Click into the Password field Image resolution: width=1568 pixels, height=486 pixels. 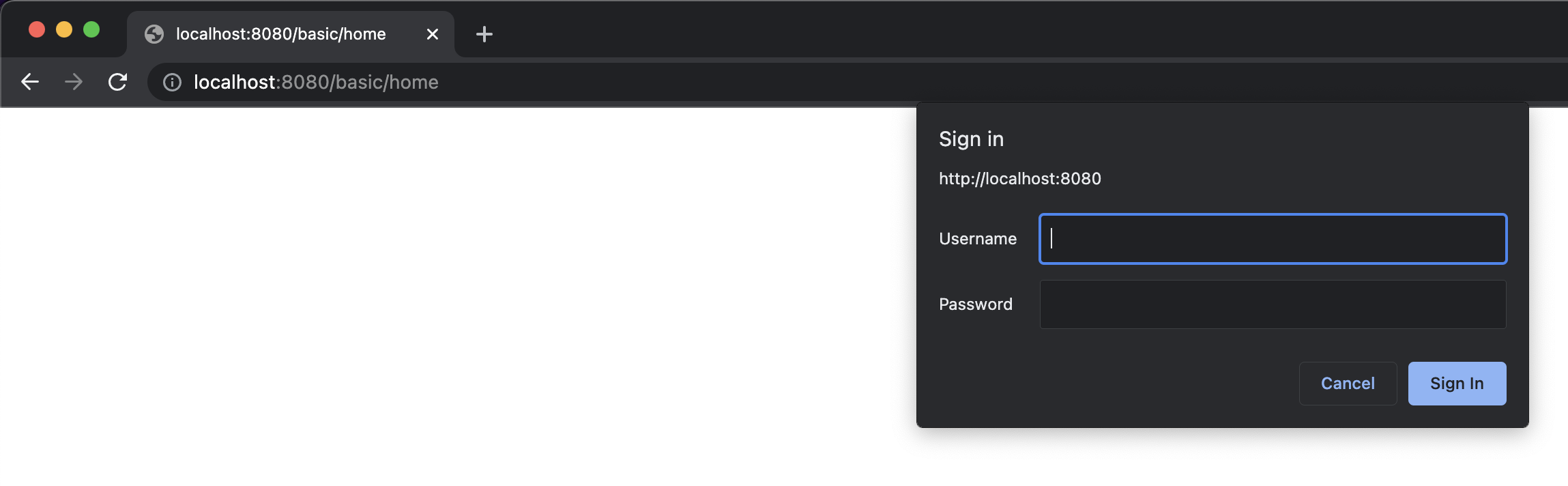(x=1273, y=304)
